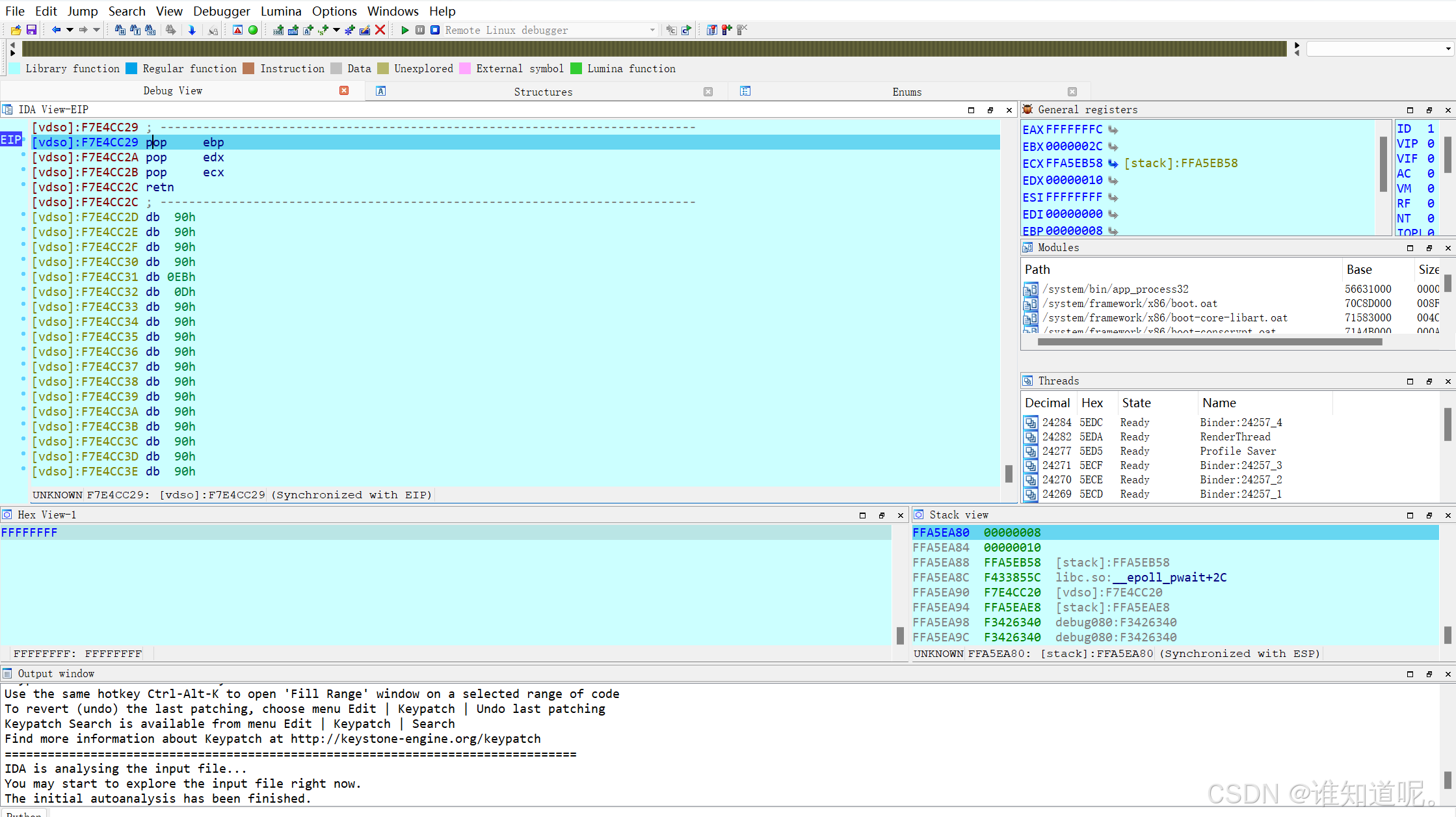The image size is (1456, 817).
Task: Click the Open file icon
Action: pyautogui.click(x=16, y=30)
